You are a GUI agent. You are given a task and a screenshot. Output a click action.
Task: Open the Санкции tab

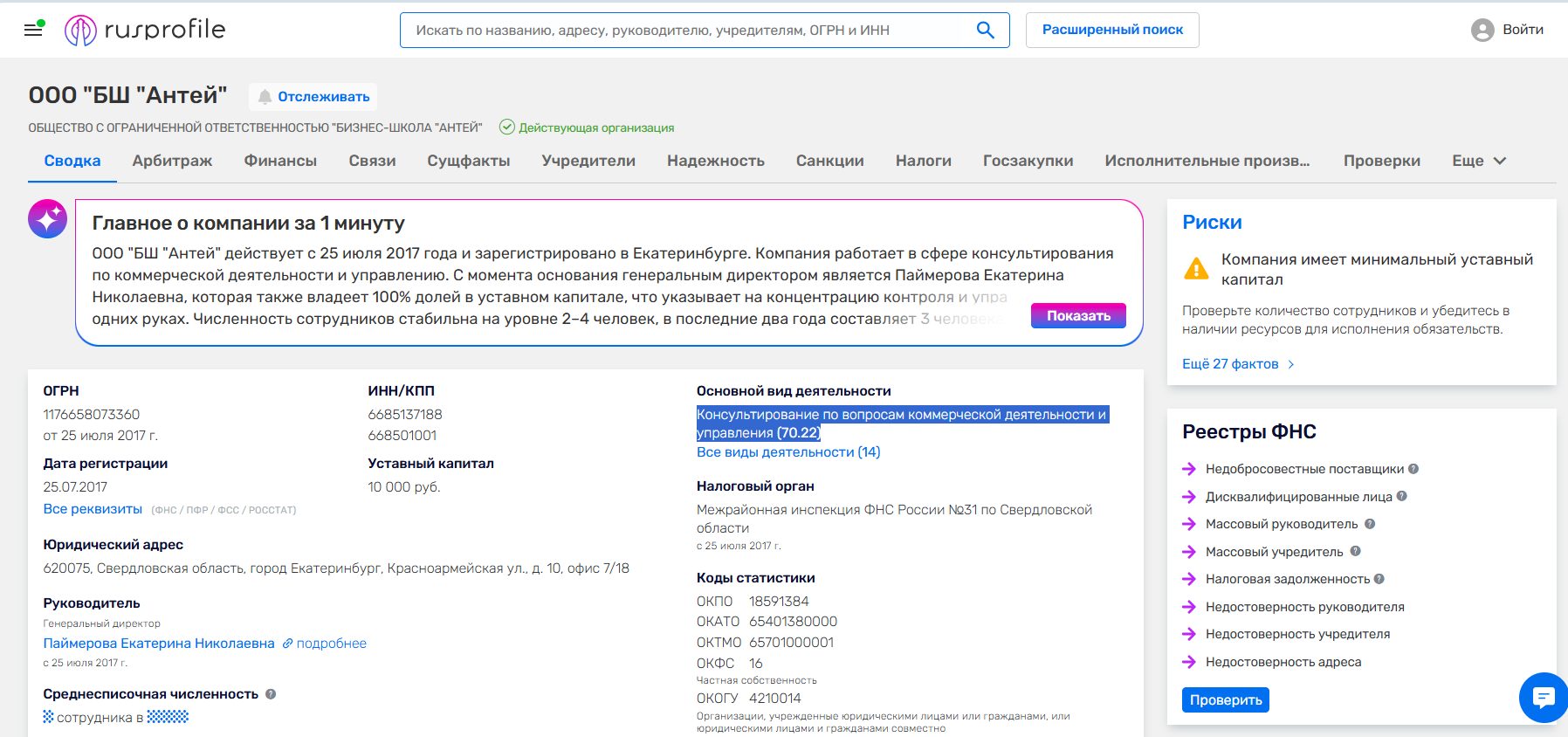(830, 161)
